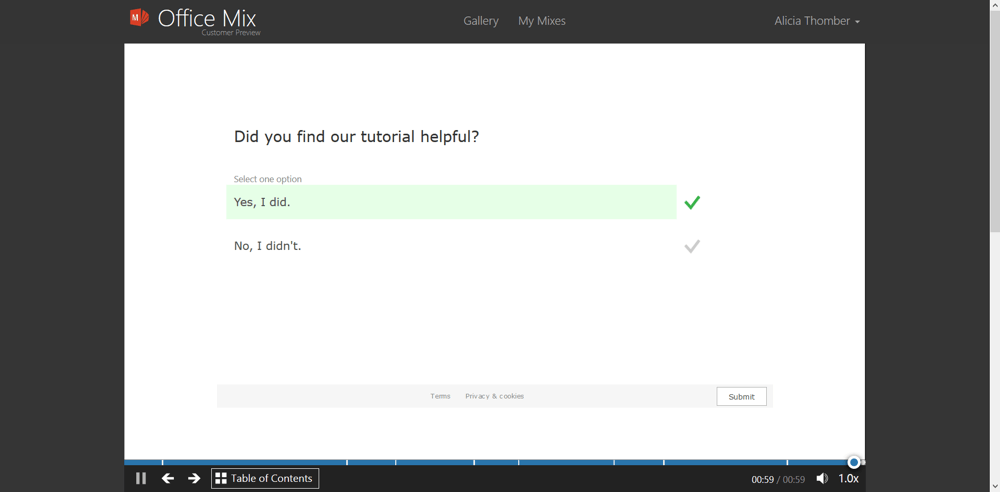Image resolution: width=1000 pixels, height=492 pixels.
Task: Go to My Mixes
Action: coord(542,21)
